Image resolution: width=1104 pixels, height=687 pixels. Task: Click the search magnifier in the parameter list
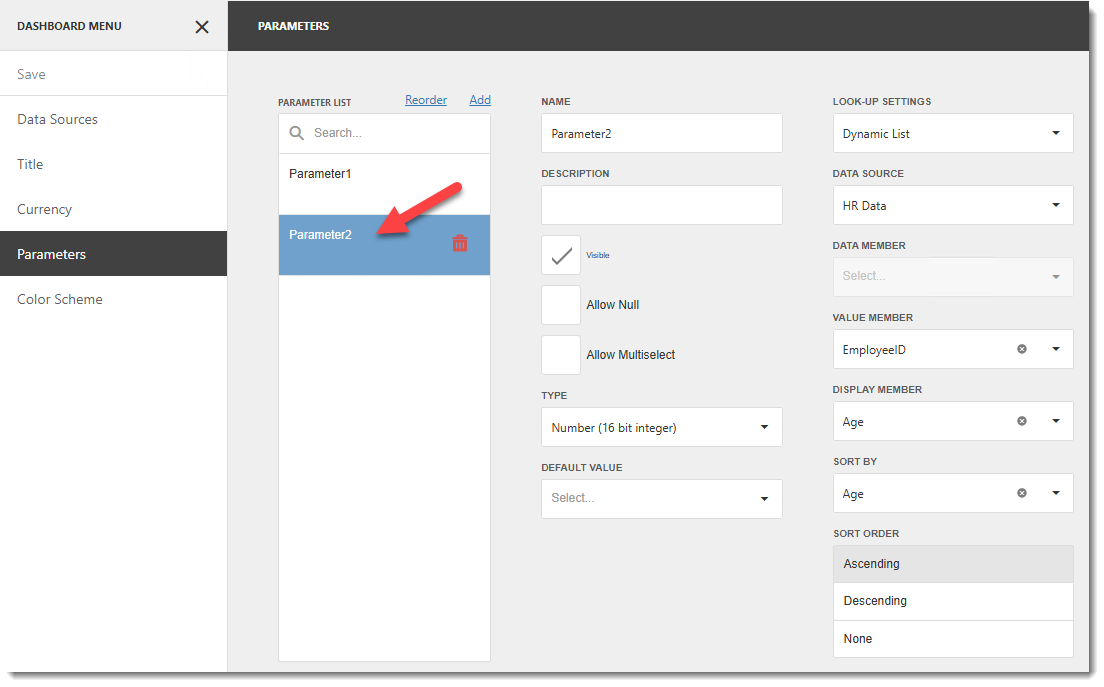(295, 132)
